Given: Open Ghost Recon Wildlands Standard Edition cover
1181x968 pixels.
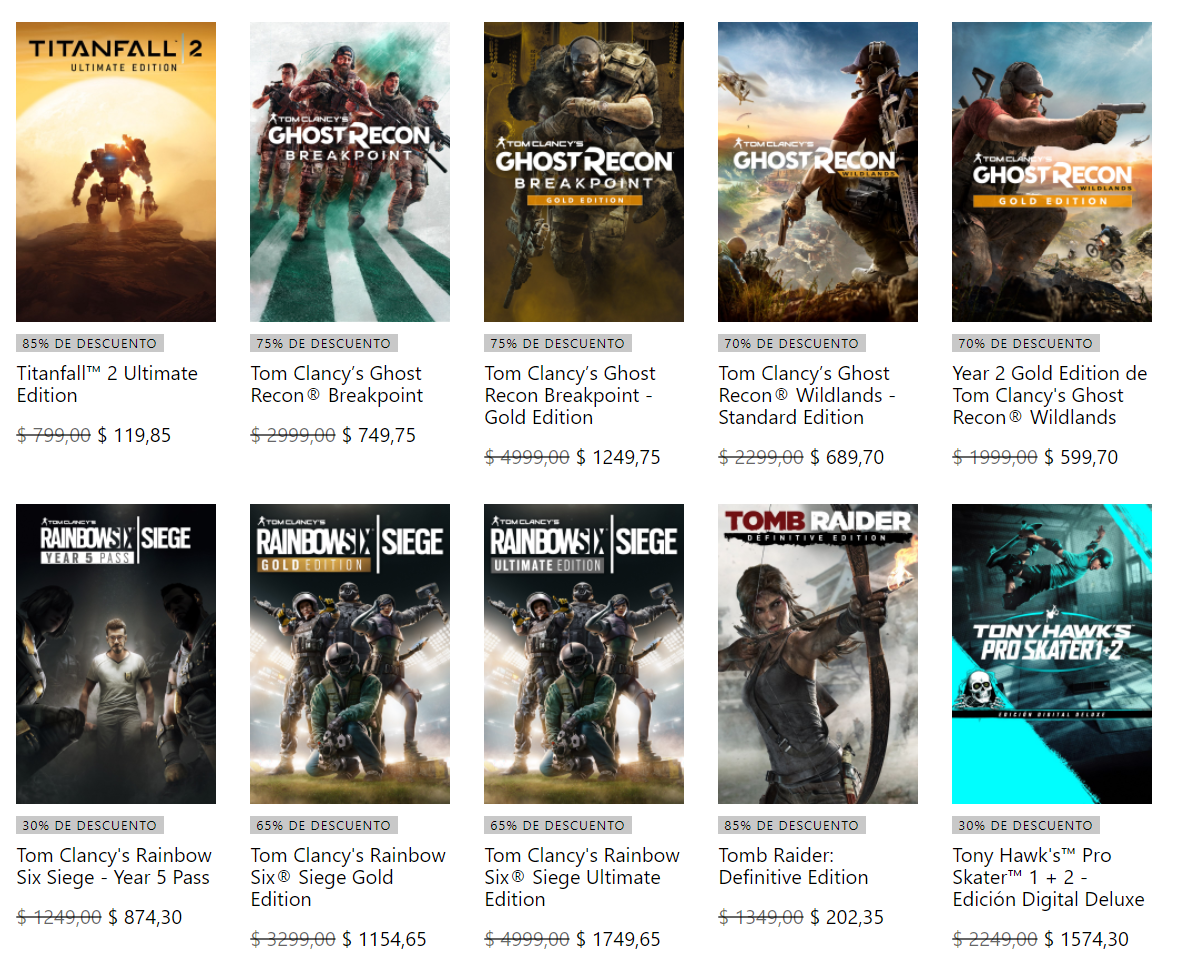Looking at the screenshot, I should click(x=818, y=172).
